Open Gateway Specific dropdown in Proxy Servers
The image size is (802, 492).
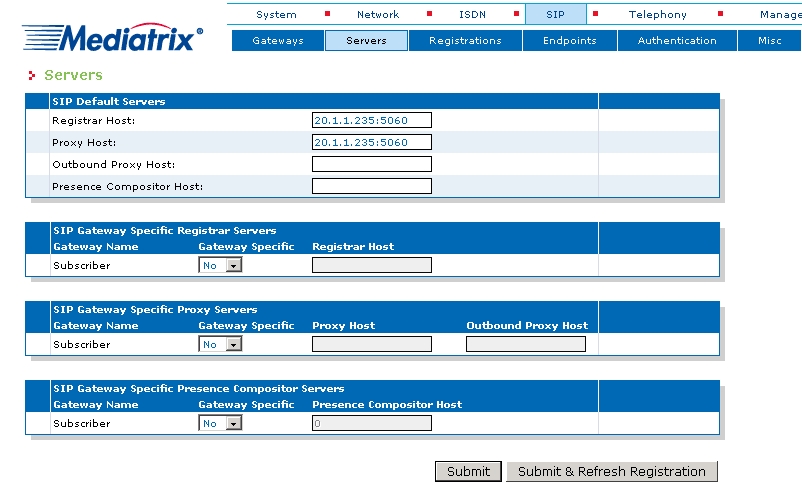click(x=220, y=344)
